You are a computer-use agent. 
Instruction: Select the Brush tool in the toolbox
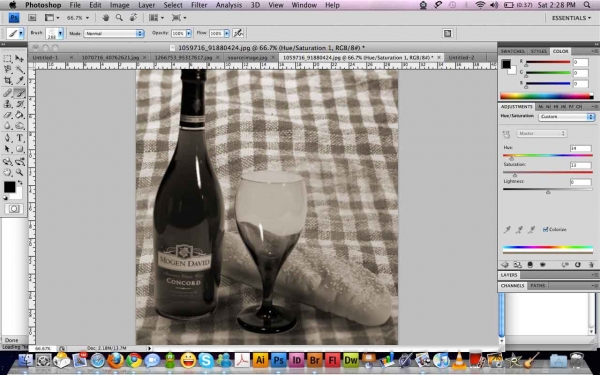(x=20, y=93)
